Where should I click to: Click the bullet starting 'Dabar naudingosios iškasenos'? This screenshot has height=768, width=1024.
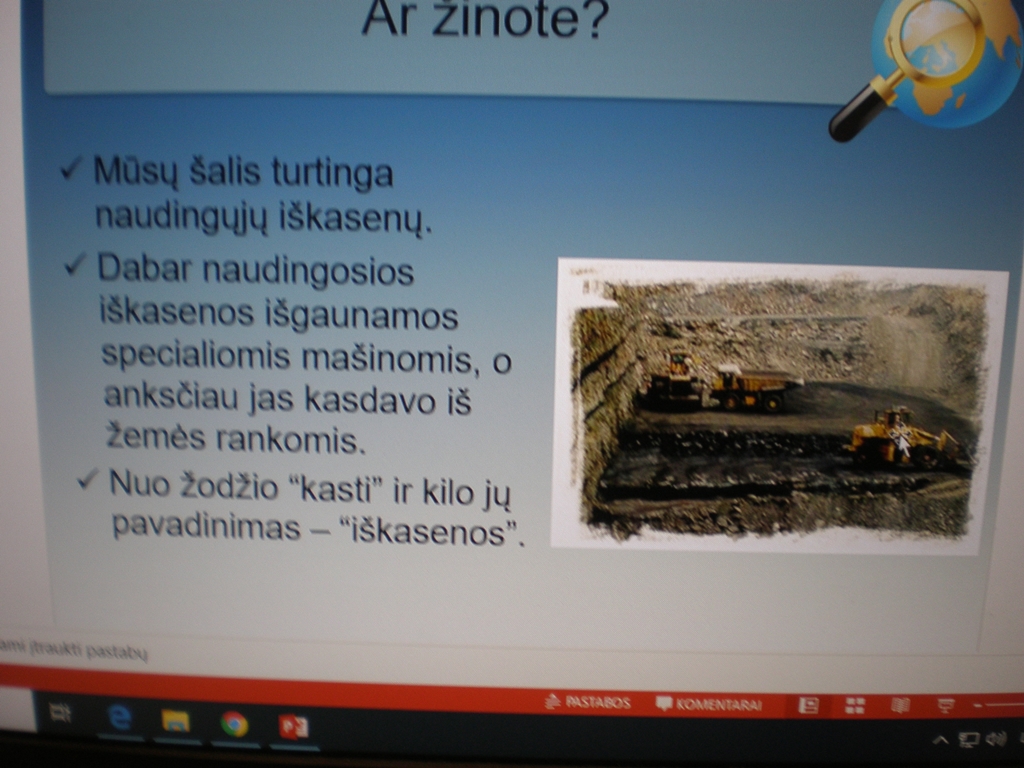coord(304,354)
